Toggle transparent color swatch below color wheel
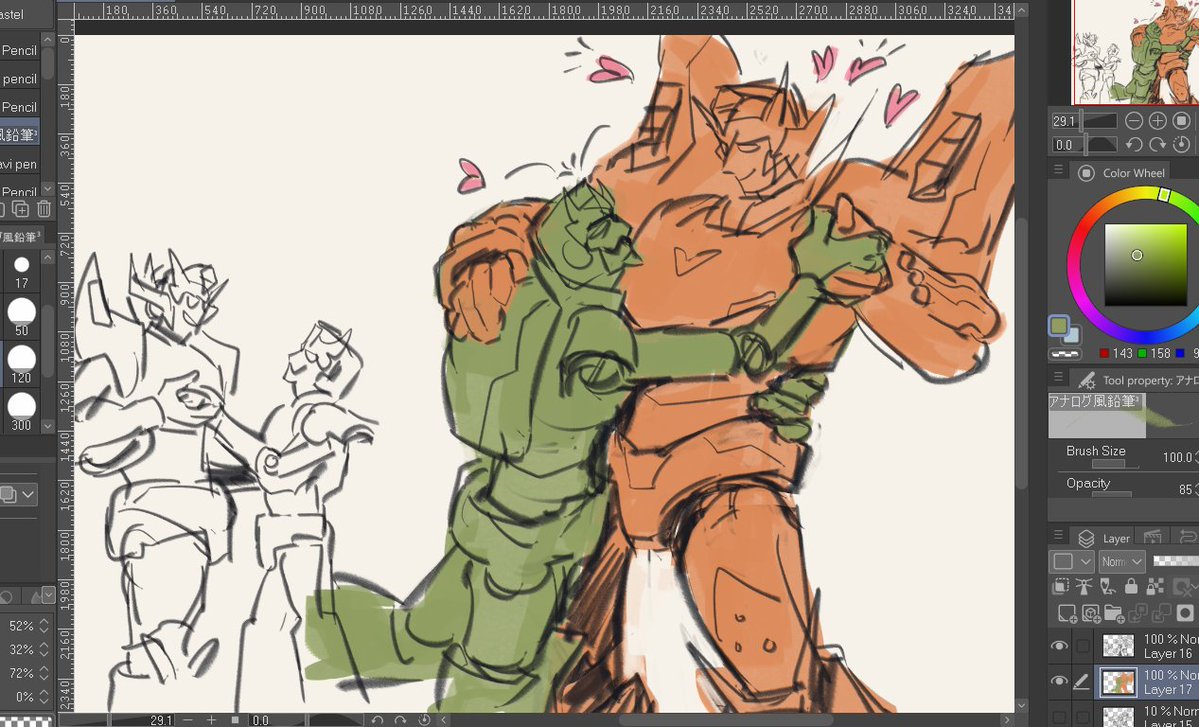 point(1064,354)
